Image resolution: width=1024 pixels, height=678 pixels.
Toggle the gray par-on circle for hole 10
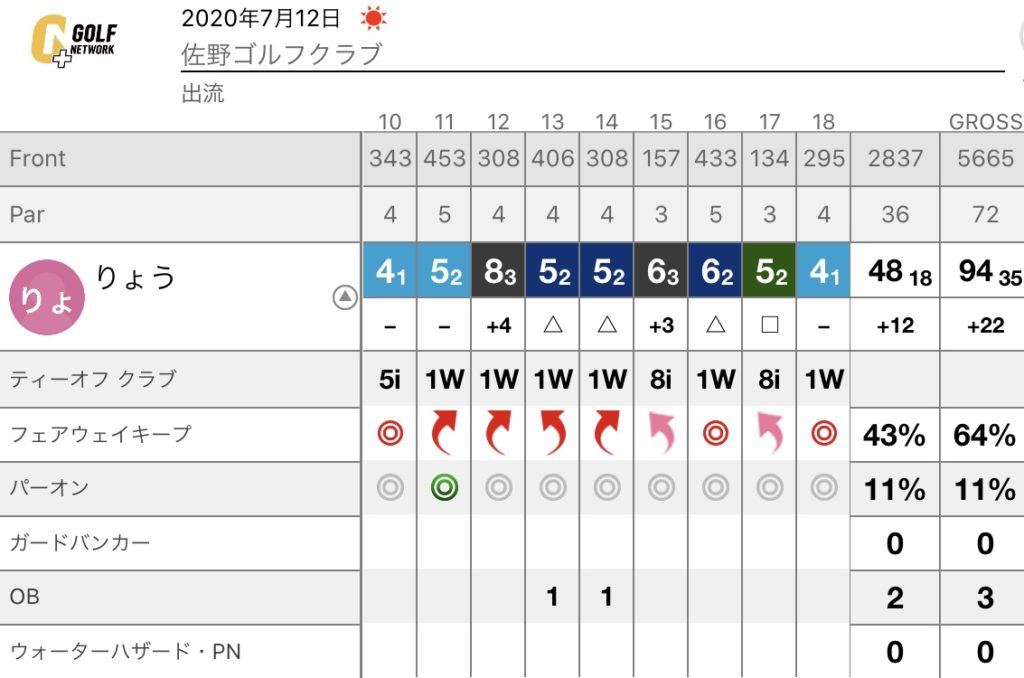click(390, 487)
